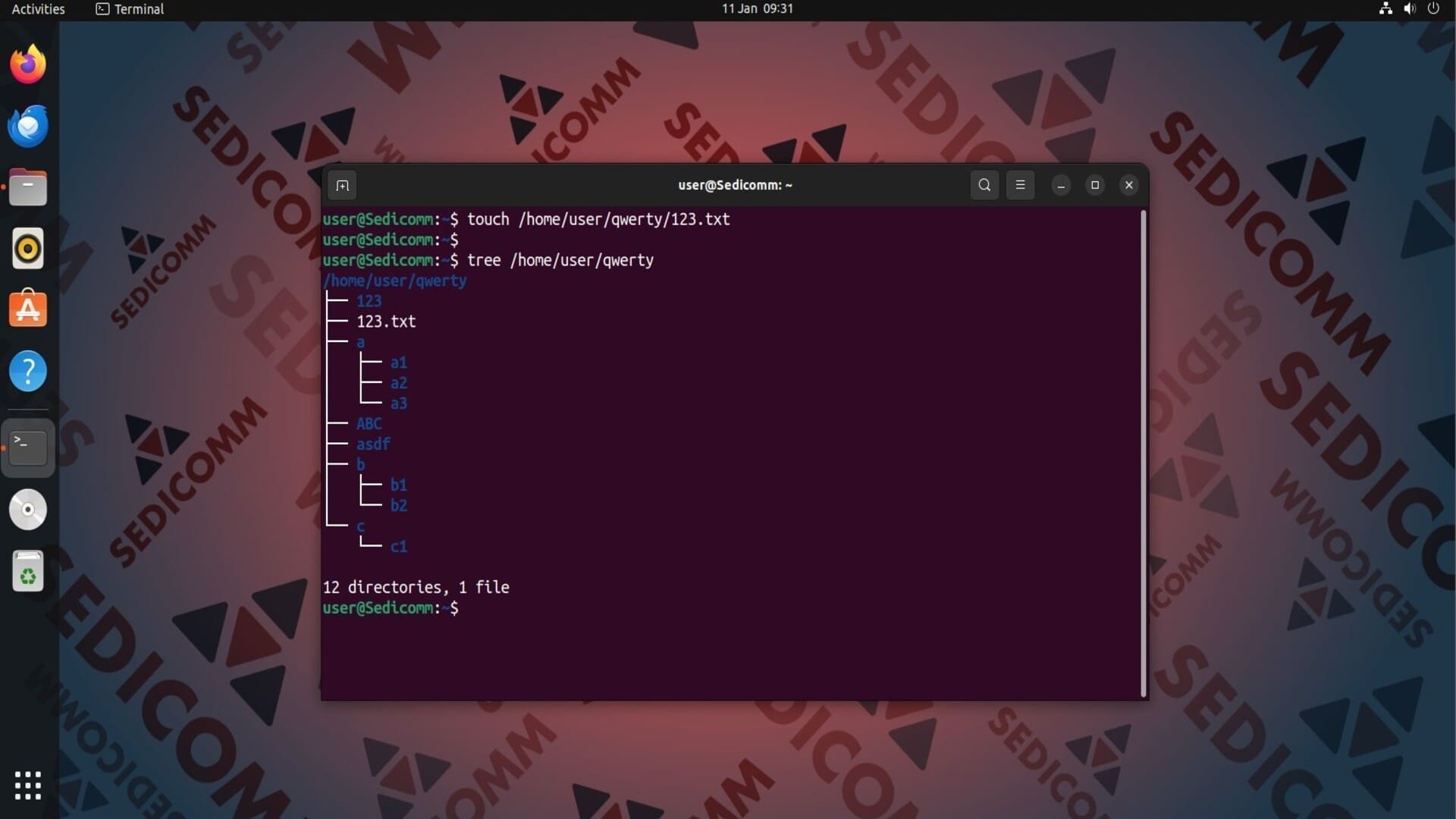Viewport: 1456px width, 819px height.
Task: Open a new terminal tab
Action: coord(342,185)
